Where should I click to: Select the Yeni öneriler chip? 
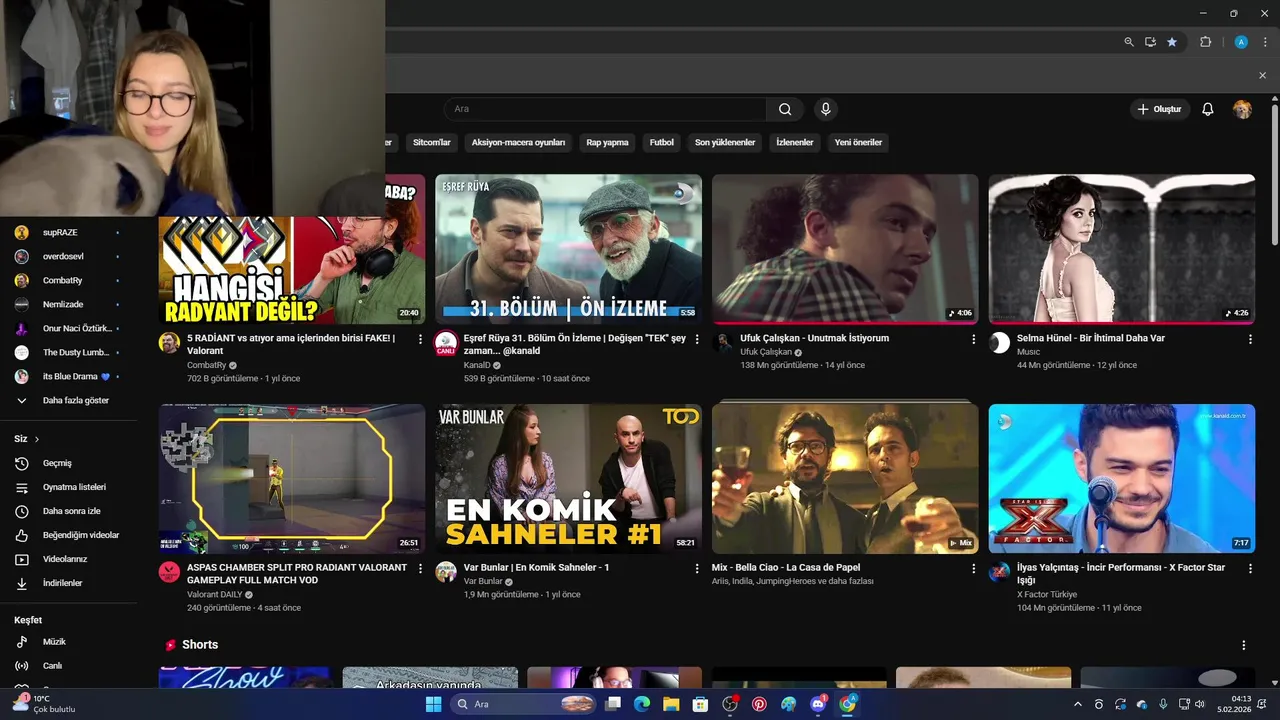858,142
